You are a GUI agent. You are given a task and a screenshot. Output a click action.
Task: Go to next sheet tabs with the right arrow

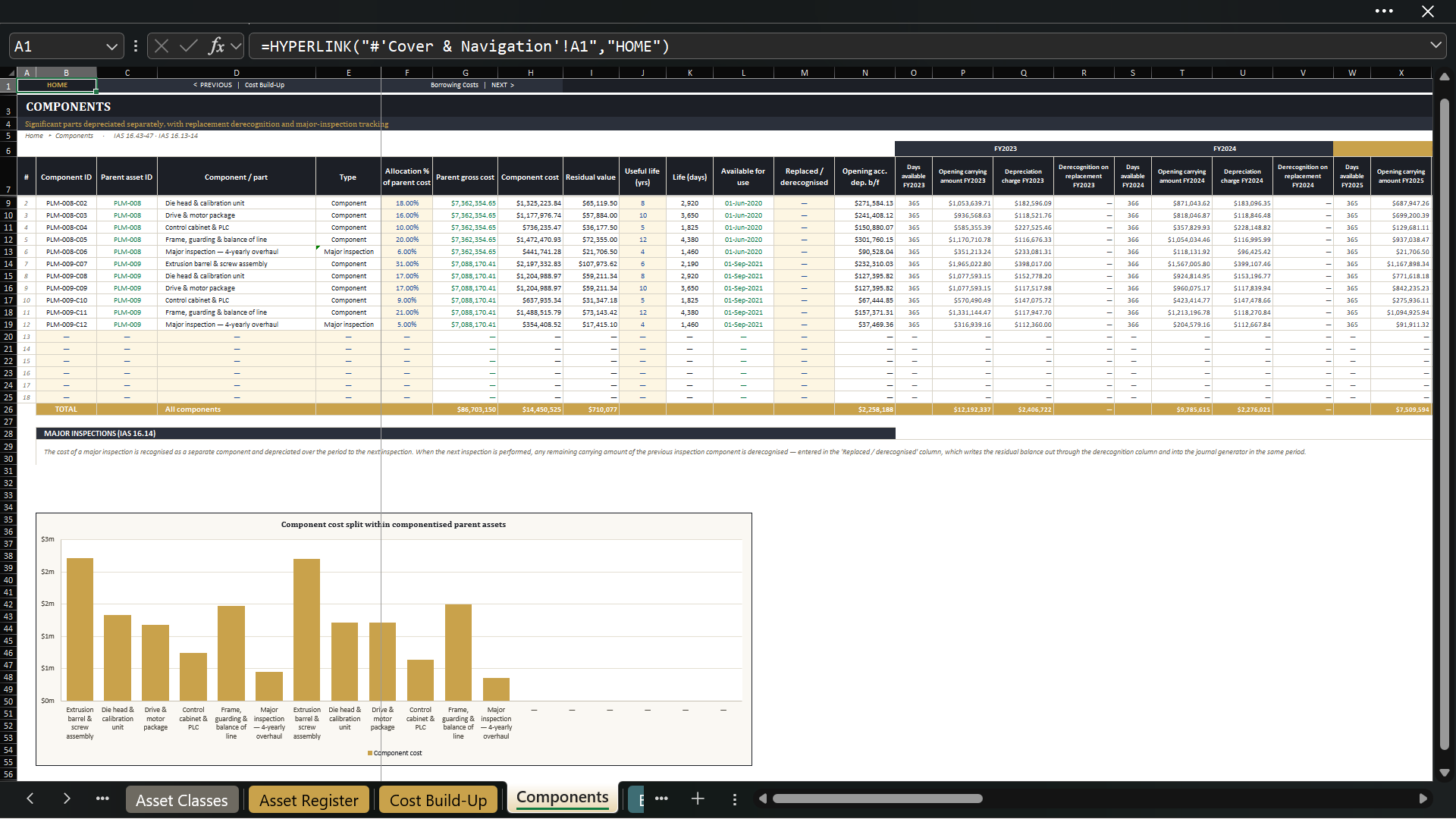coord(67,799)
